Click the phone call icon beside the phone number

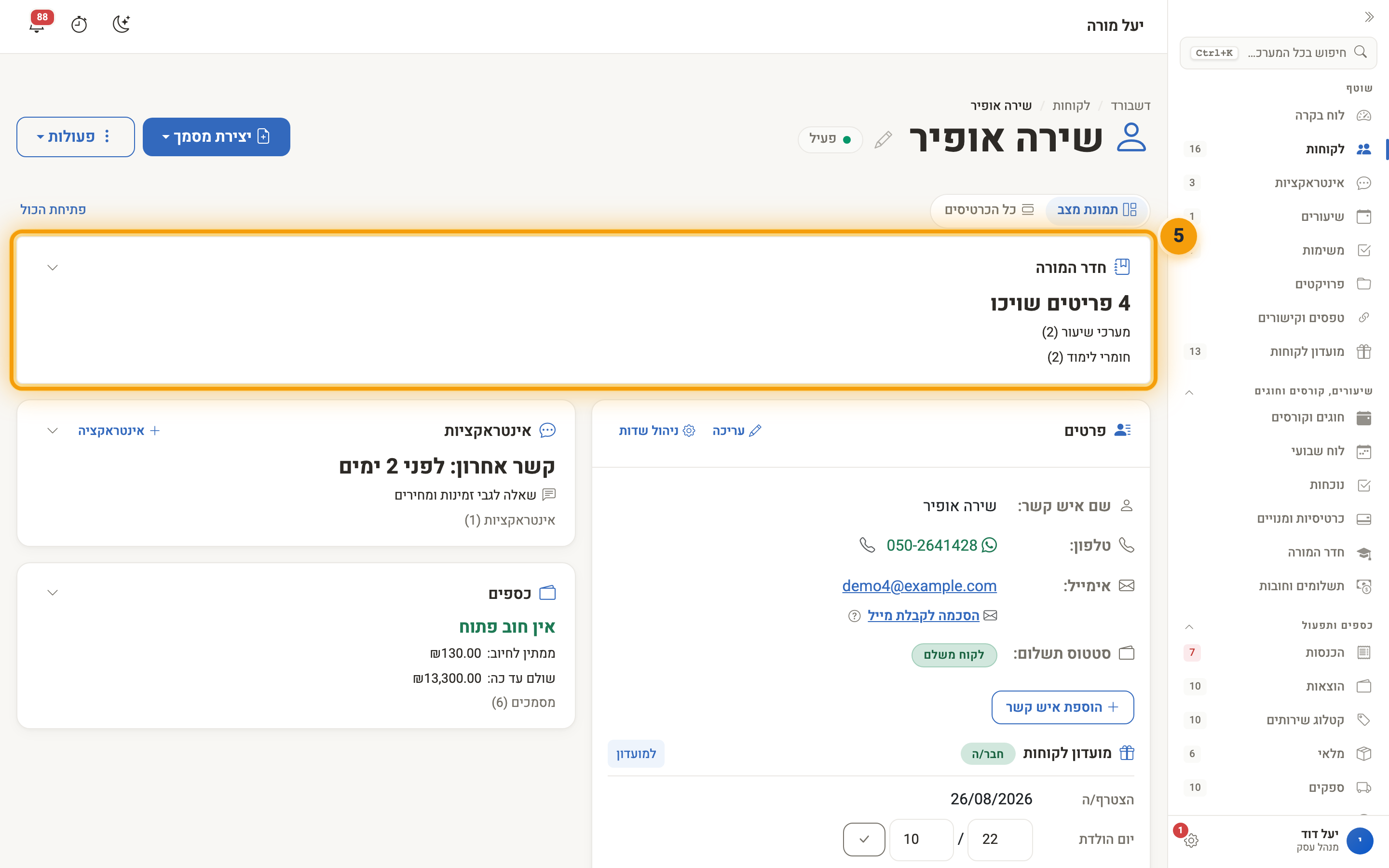[867, 545]
